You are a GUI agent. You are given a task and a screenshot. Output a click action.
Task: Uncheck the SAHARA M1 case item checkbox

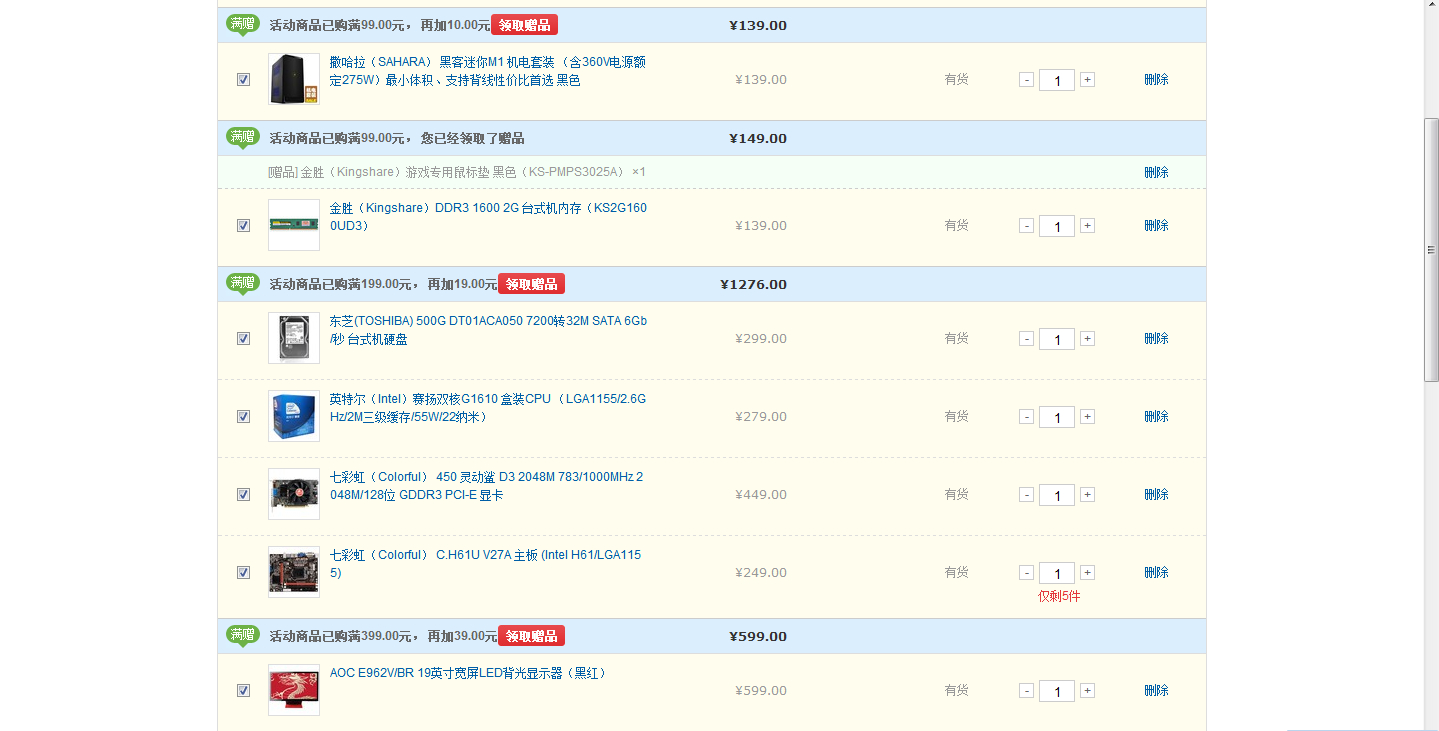click(243, 80)
